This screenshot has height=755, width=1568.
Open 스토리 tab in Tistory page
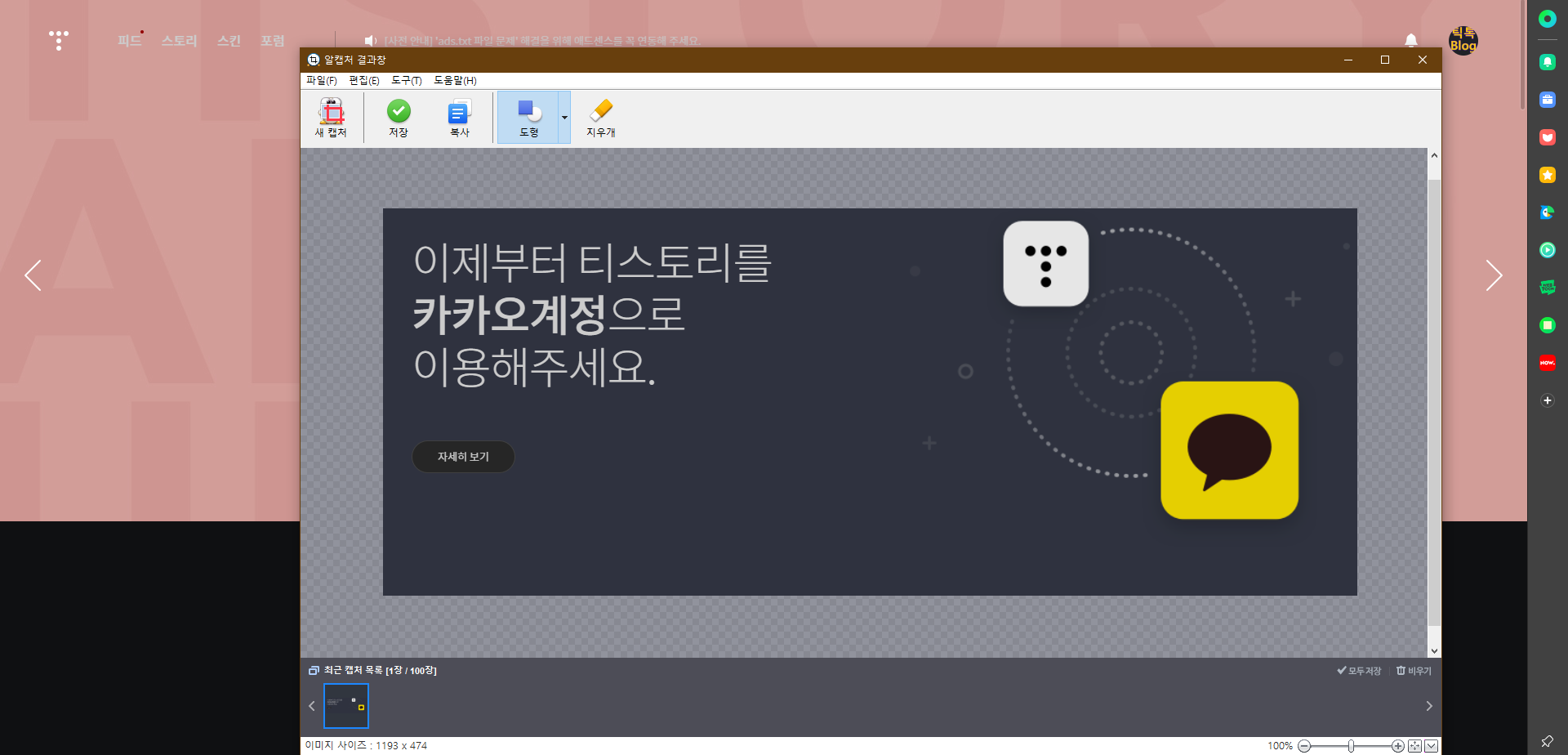pos(179,41)
